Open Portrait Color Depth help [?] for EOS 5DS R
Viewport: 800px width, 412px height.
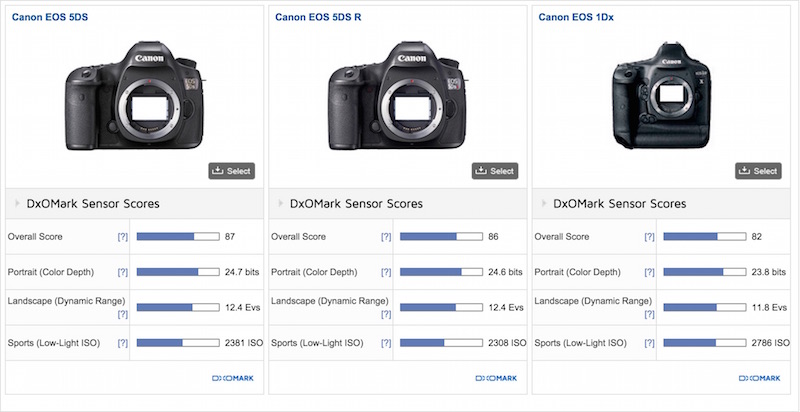click(386, 272)
